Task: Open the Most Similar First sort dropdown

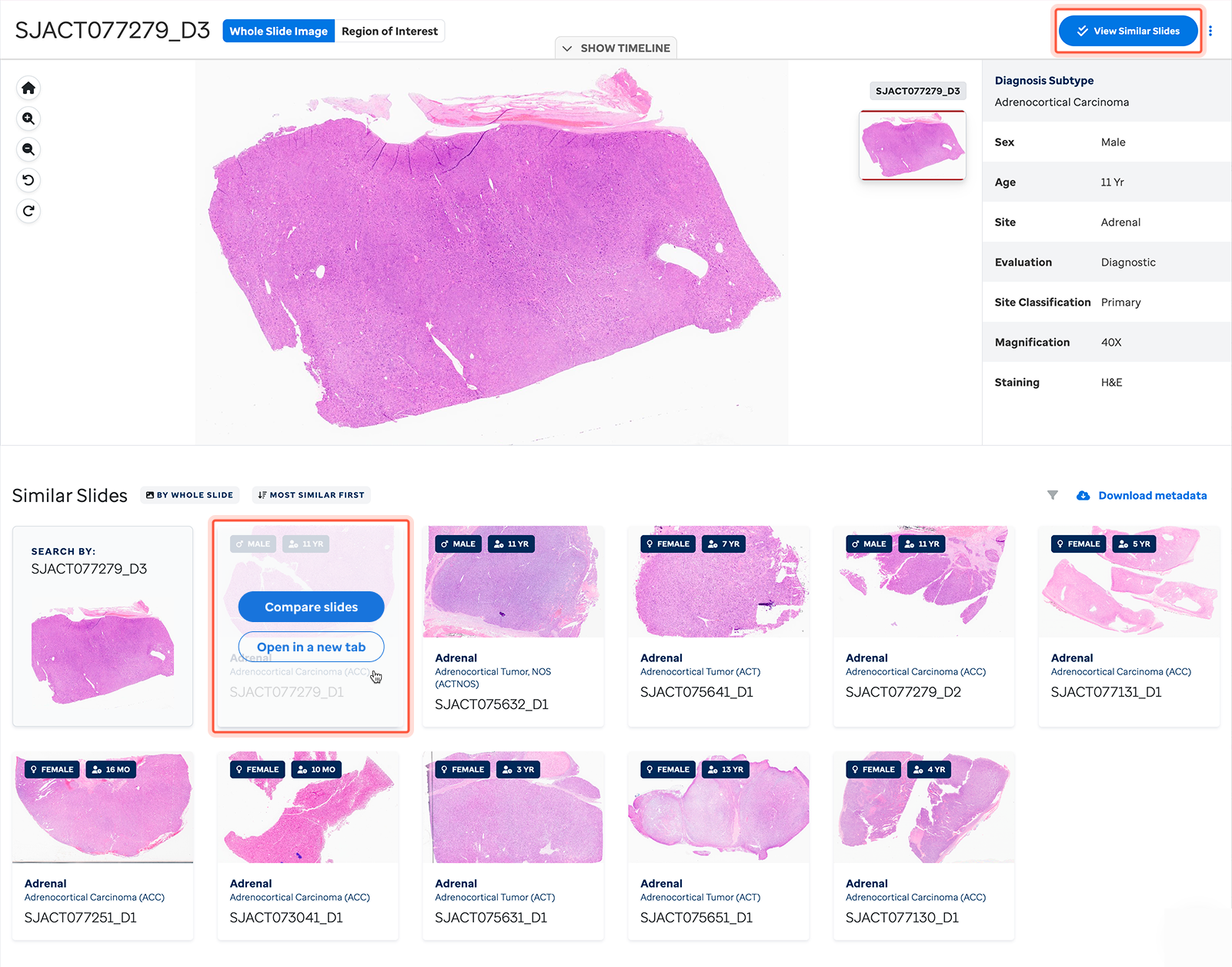Action: pyautogui.click(x=311, y=495)
